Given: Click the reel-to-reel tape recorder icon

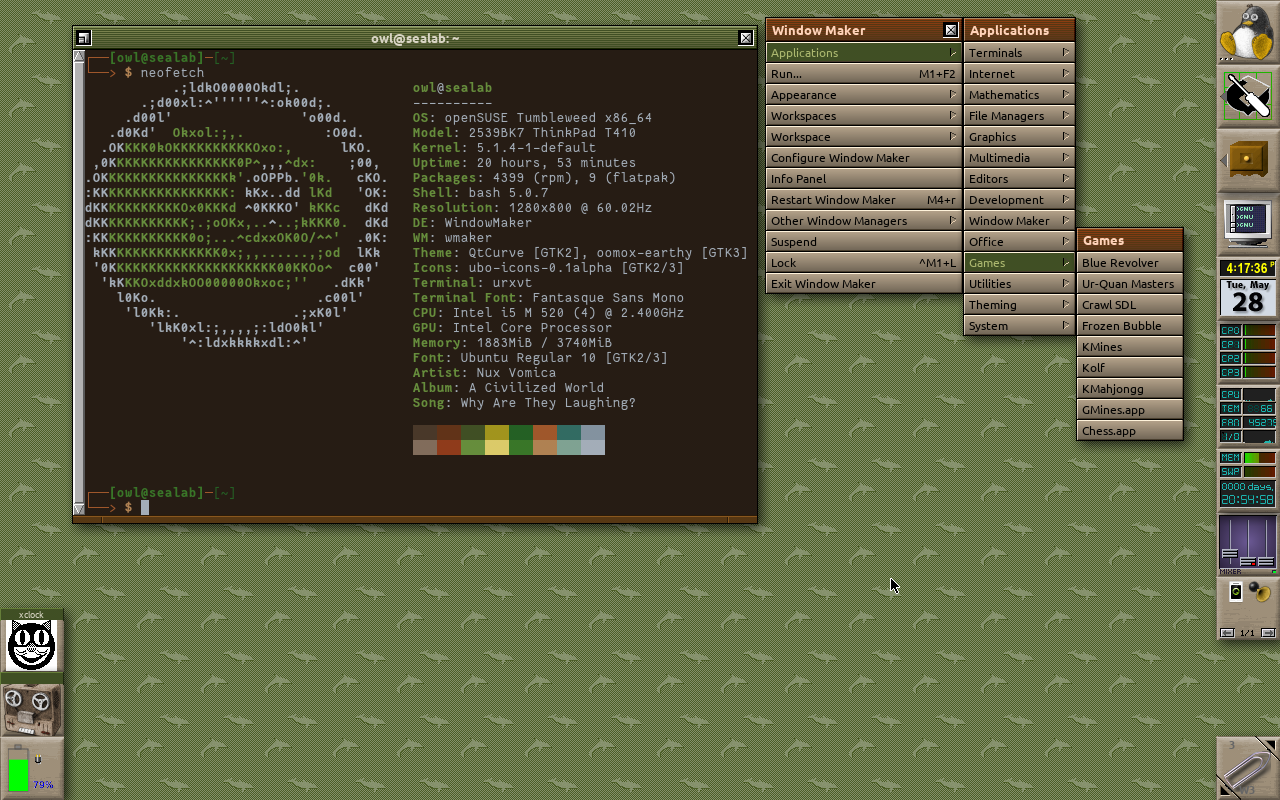Looking at the screenshot, I should click(x=32, y=708).
